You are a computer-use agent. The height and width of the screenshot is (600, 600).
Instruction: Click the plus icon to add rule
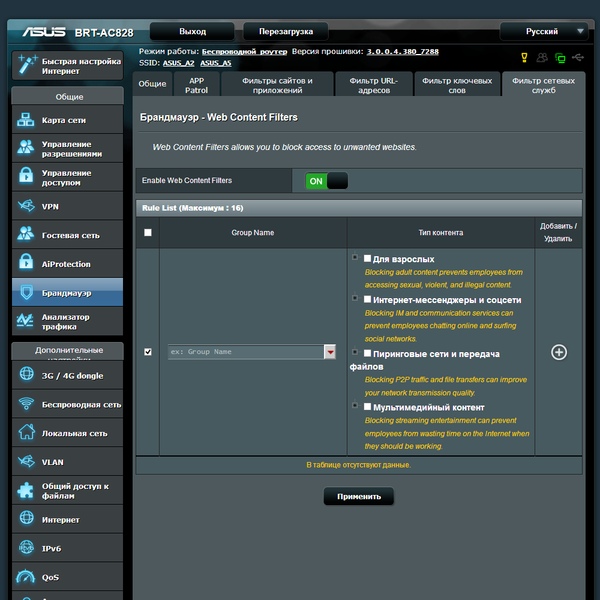559,352
